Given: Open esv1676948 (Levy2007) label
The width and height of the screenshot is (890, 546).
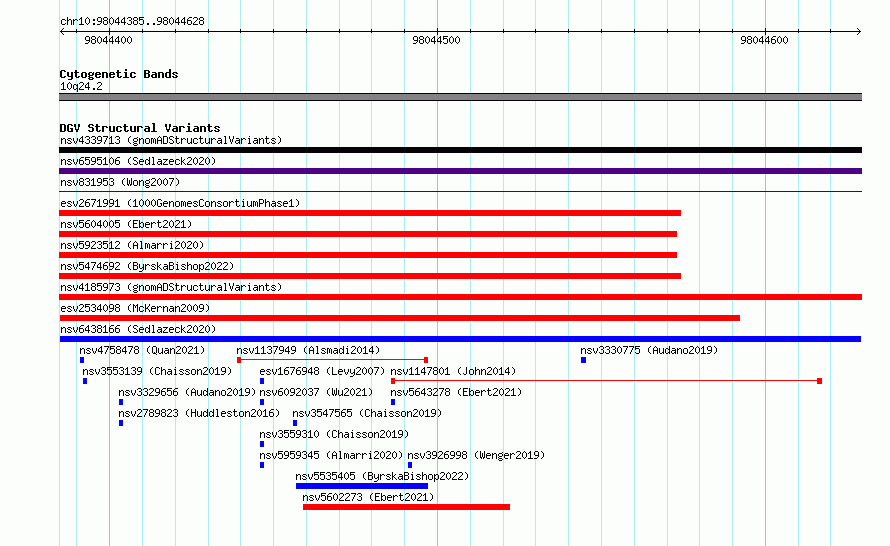Looking at the screenshot, I should [322, 371].
